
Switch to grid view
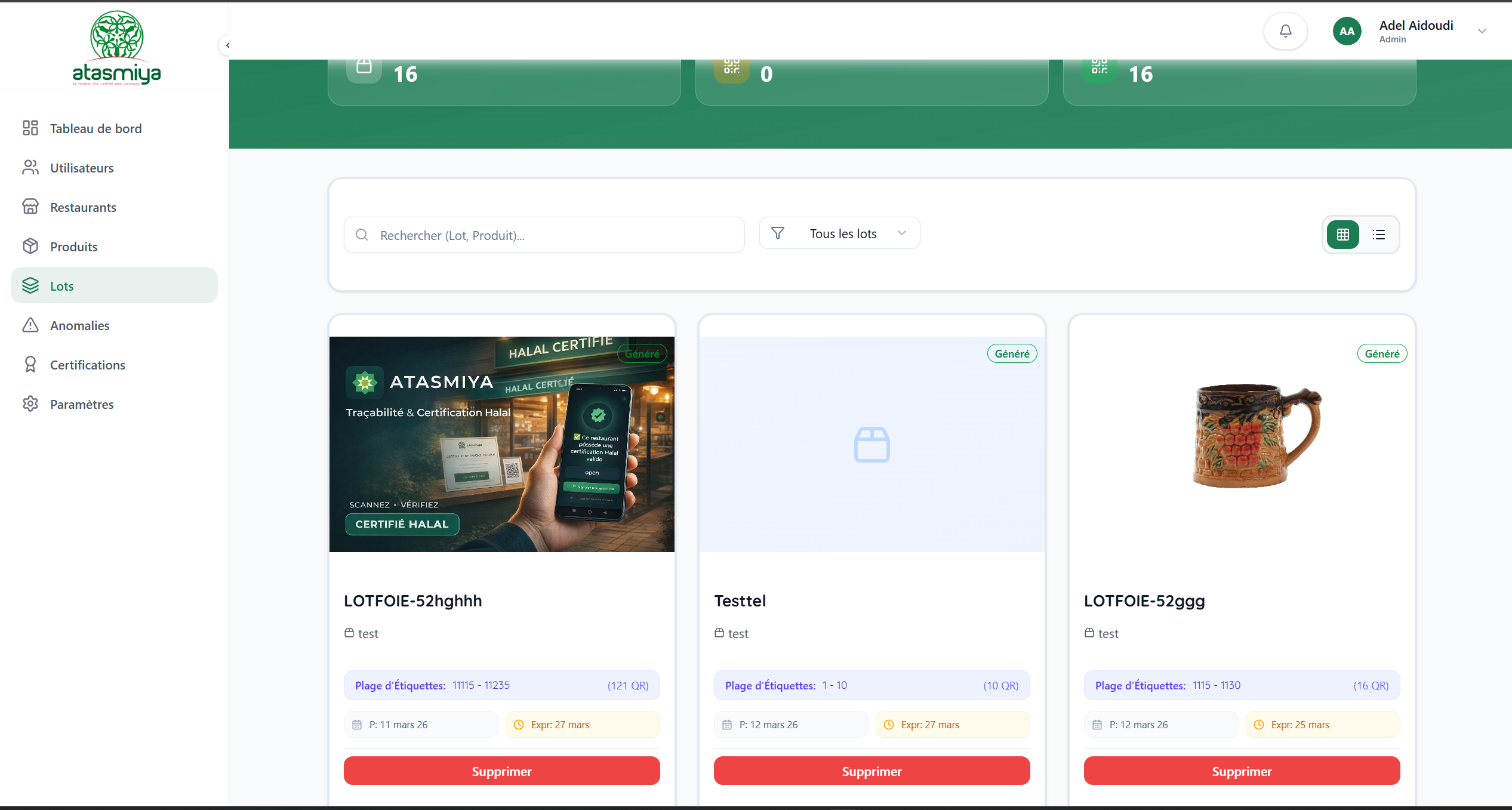click(x=1342, y=235)
